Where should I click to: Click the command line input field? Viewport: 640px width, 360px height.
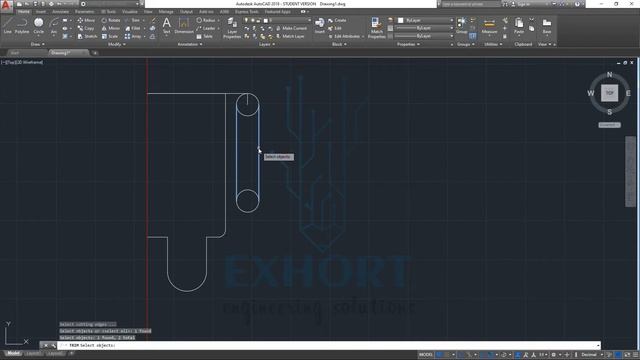pyautogui.click(x=329, y=345)
